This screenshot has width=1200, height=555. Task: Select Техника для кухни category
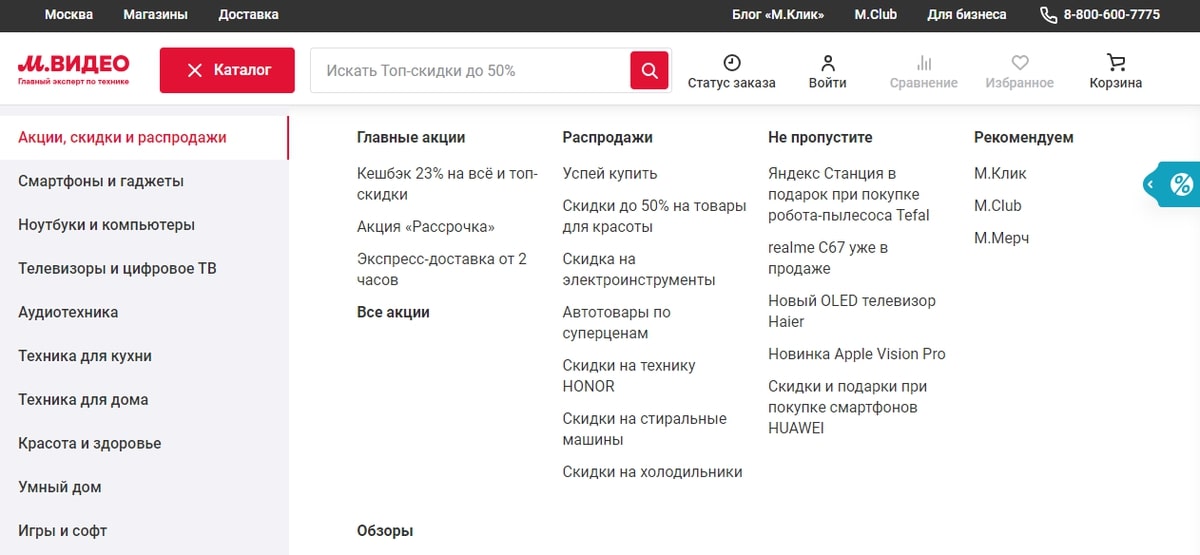click(x=144, y=356)
